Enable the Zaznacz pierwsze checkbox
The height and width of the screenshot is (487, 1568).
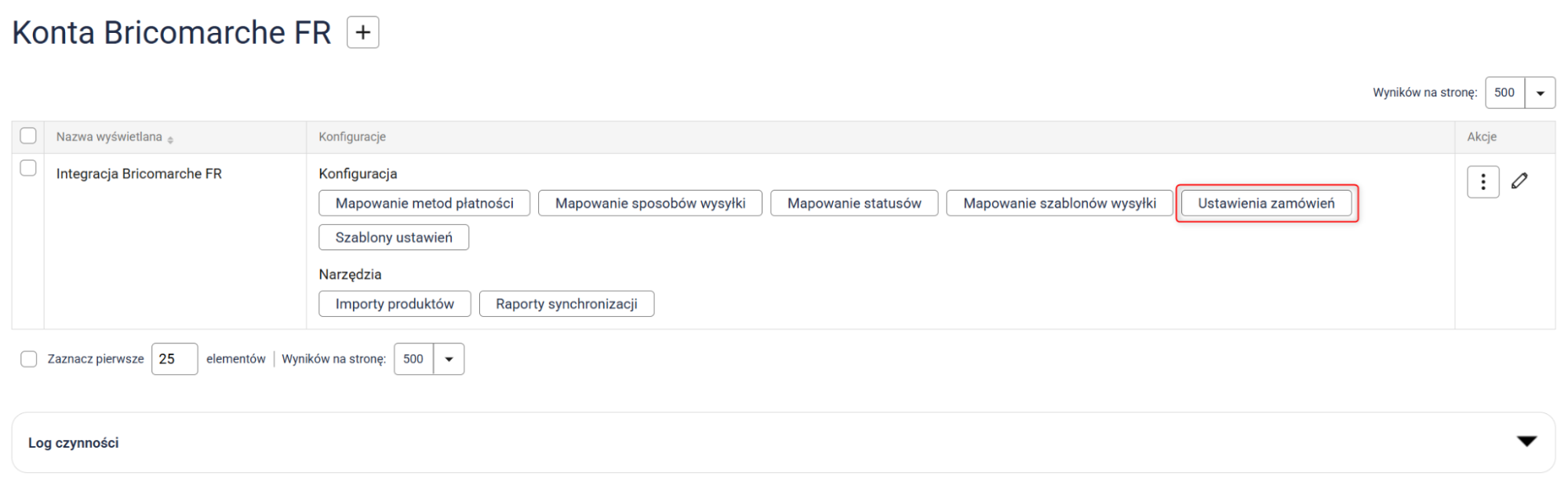[29, 359]
